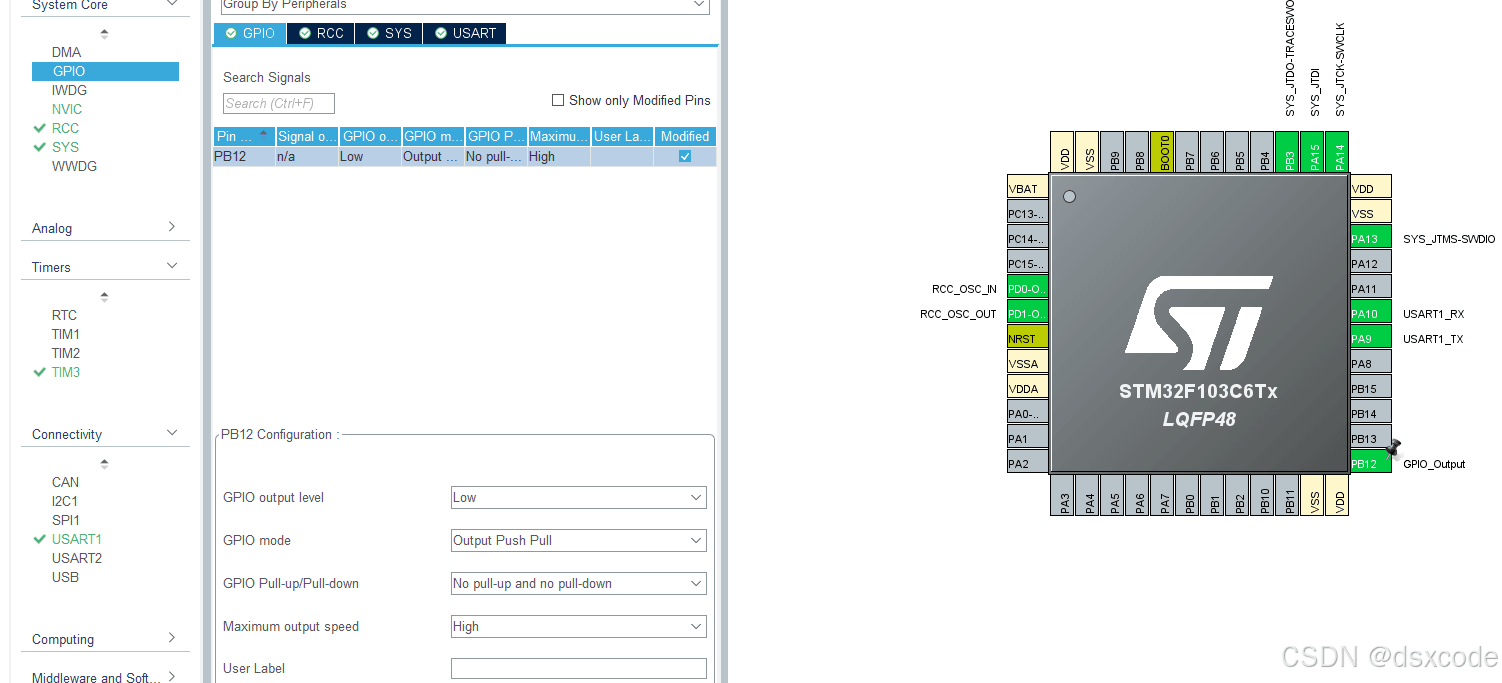
Task: Click the PB13 pin on chip
Action: (1371, 438)
